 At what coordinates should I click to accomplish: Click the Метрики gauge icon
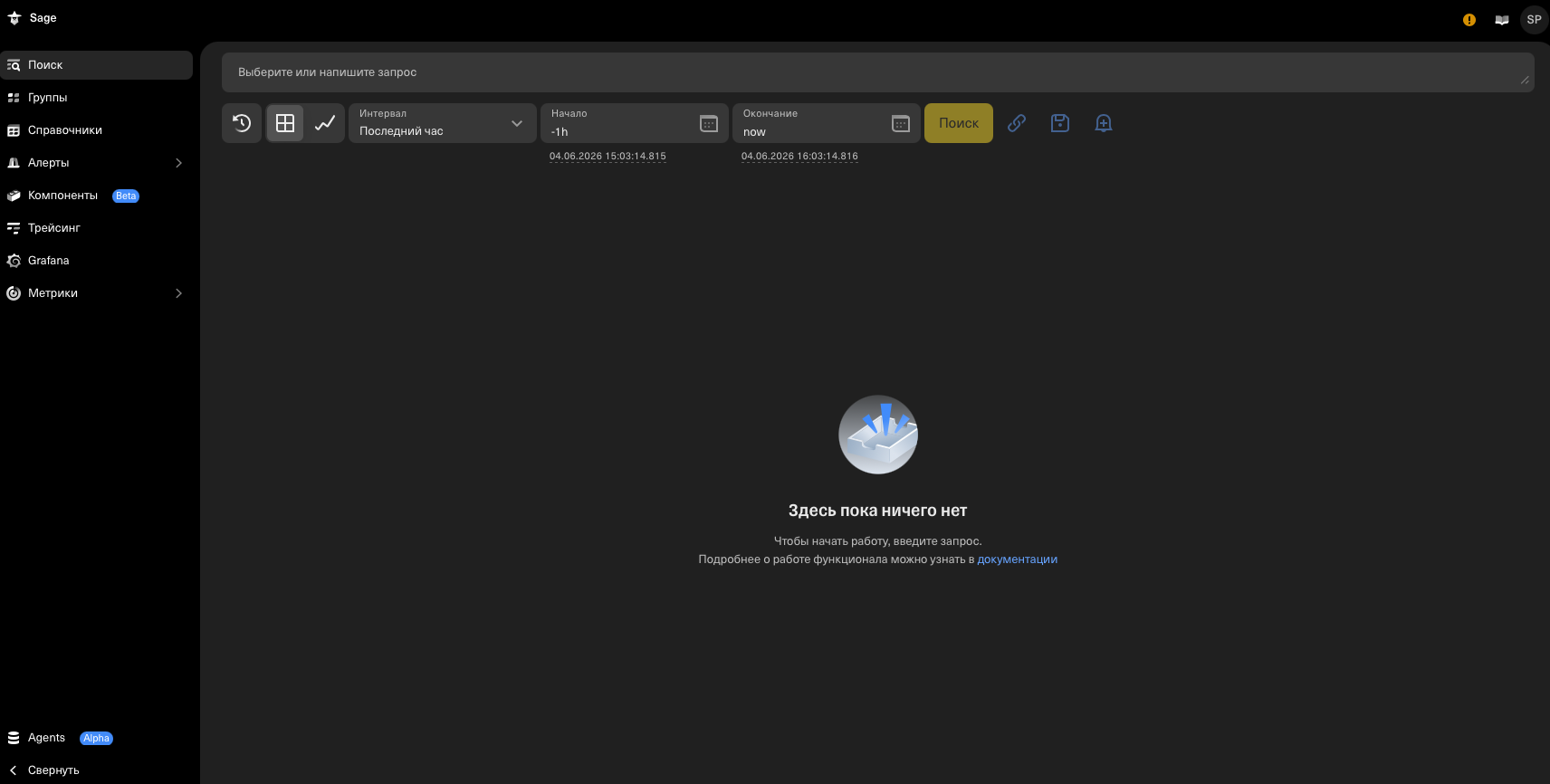tap(14, 293)
